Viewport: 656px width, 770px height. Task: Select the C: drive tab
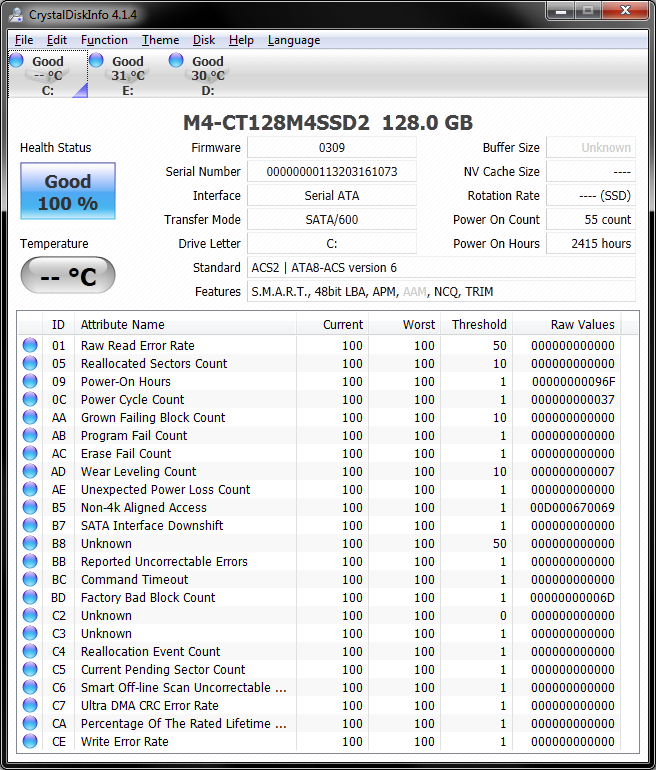[x=48, y=75]
